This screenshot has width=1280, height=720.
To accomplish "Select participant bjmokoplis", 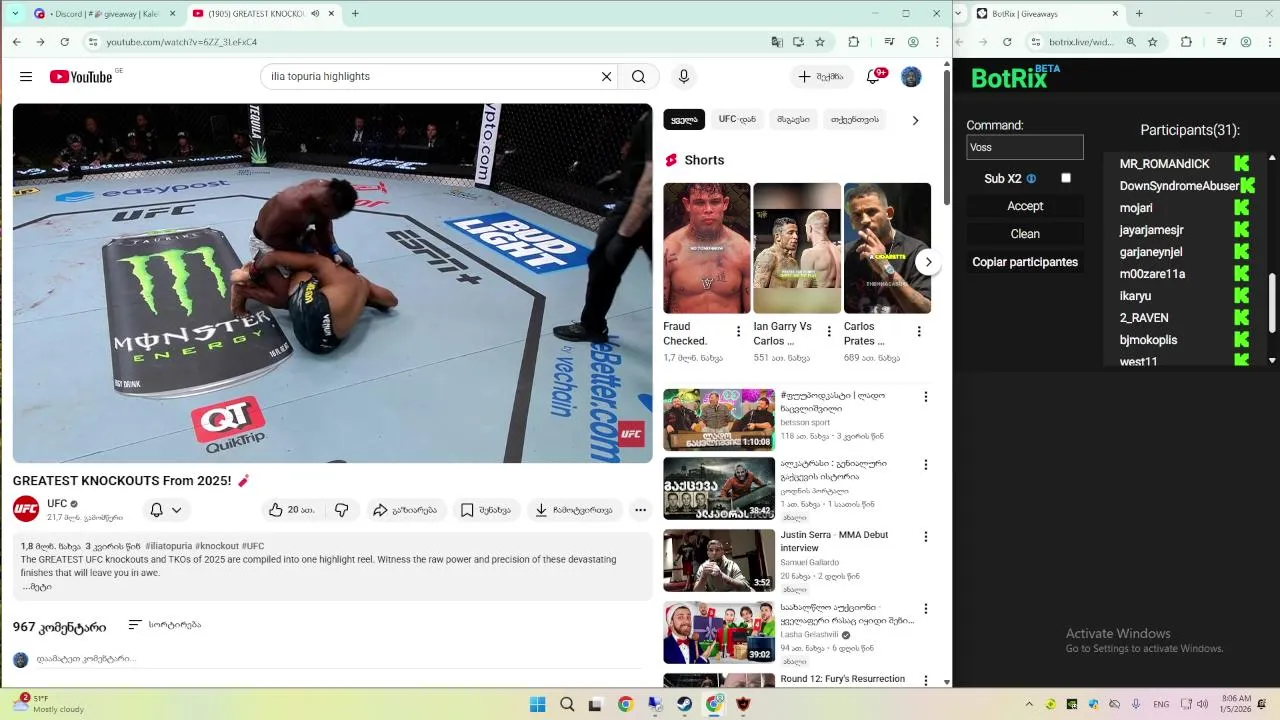I will coord(1148,340).
